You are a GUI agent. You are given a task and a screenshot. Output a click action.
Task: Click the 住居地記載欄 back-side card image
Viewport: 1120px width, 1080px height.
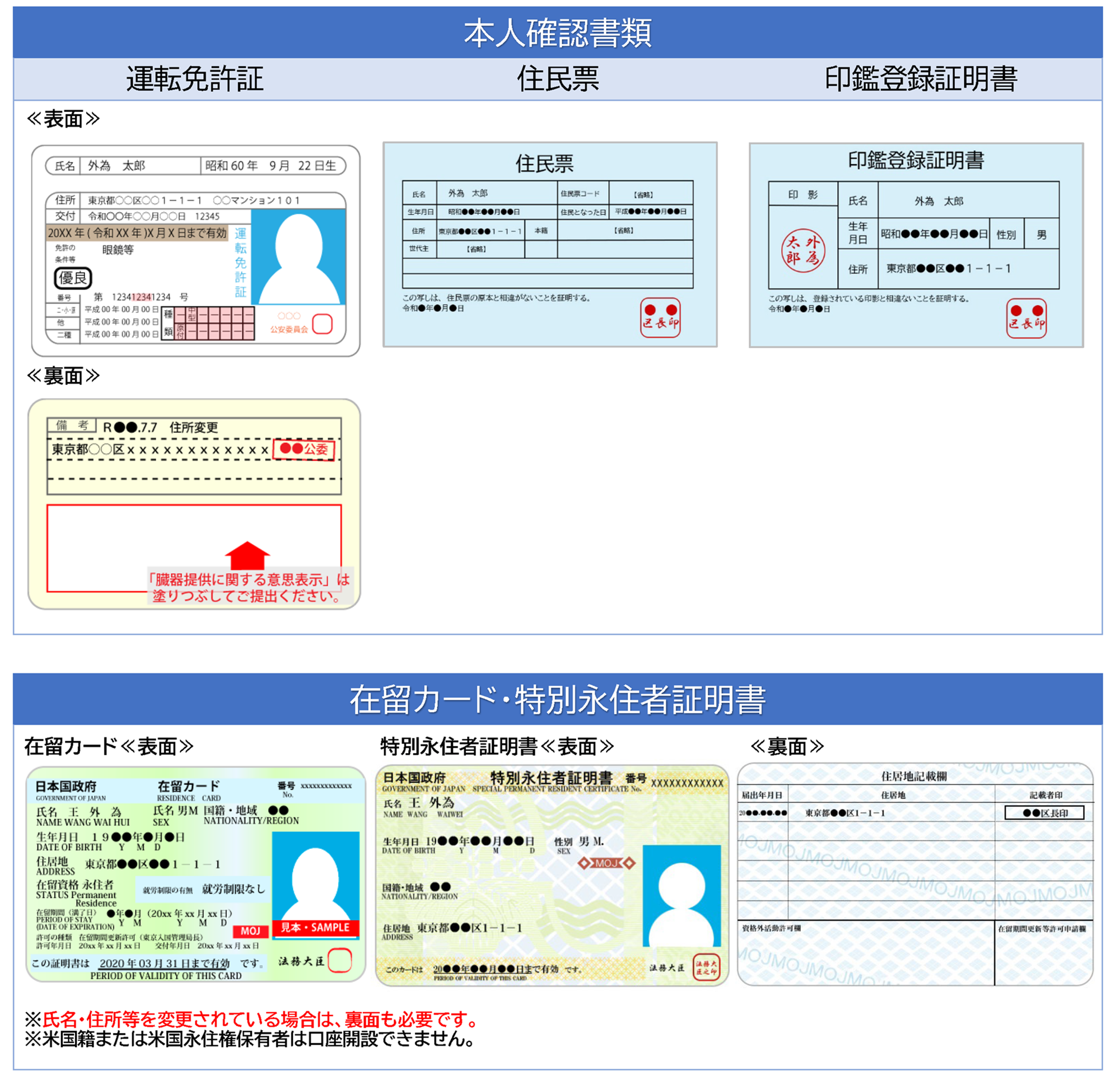click(x=915, y=874)
